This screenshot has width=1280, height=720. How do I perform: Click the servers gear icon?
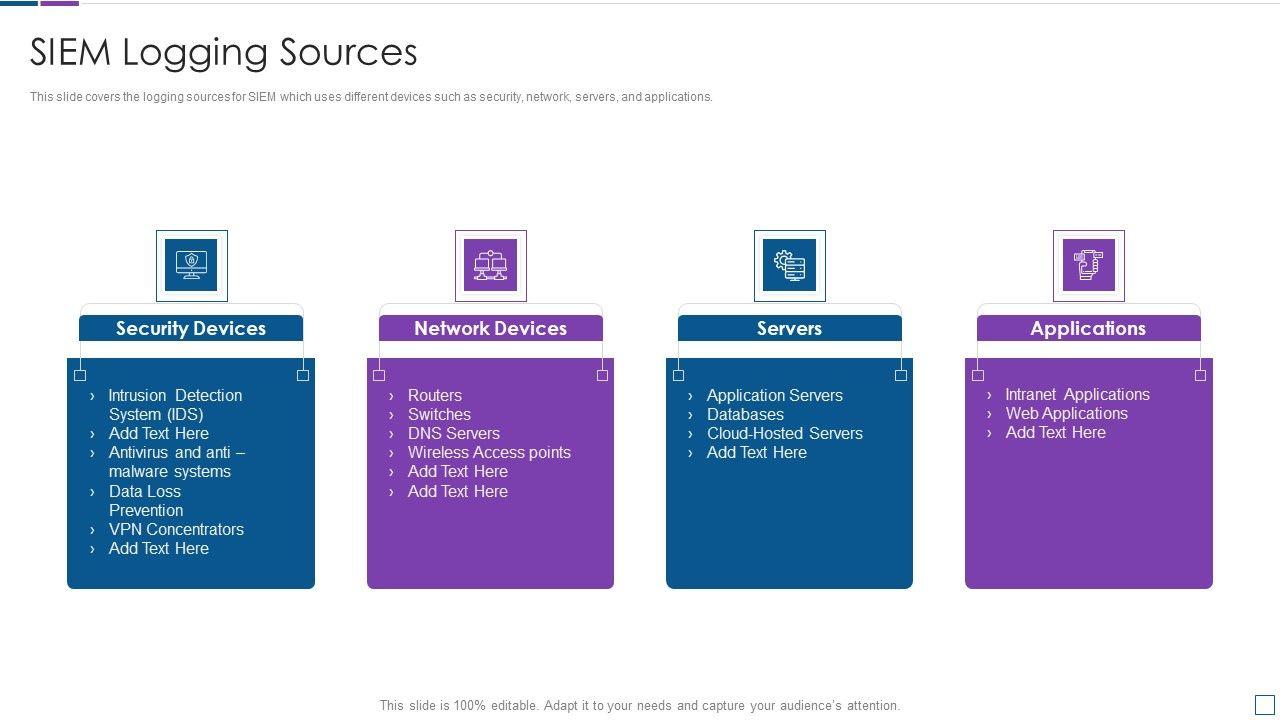tap(789, 265)
